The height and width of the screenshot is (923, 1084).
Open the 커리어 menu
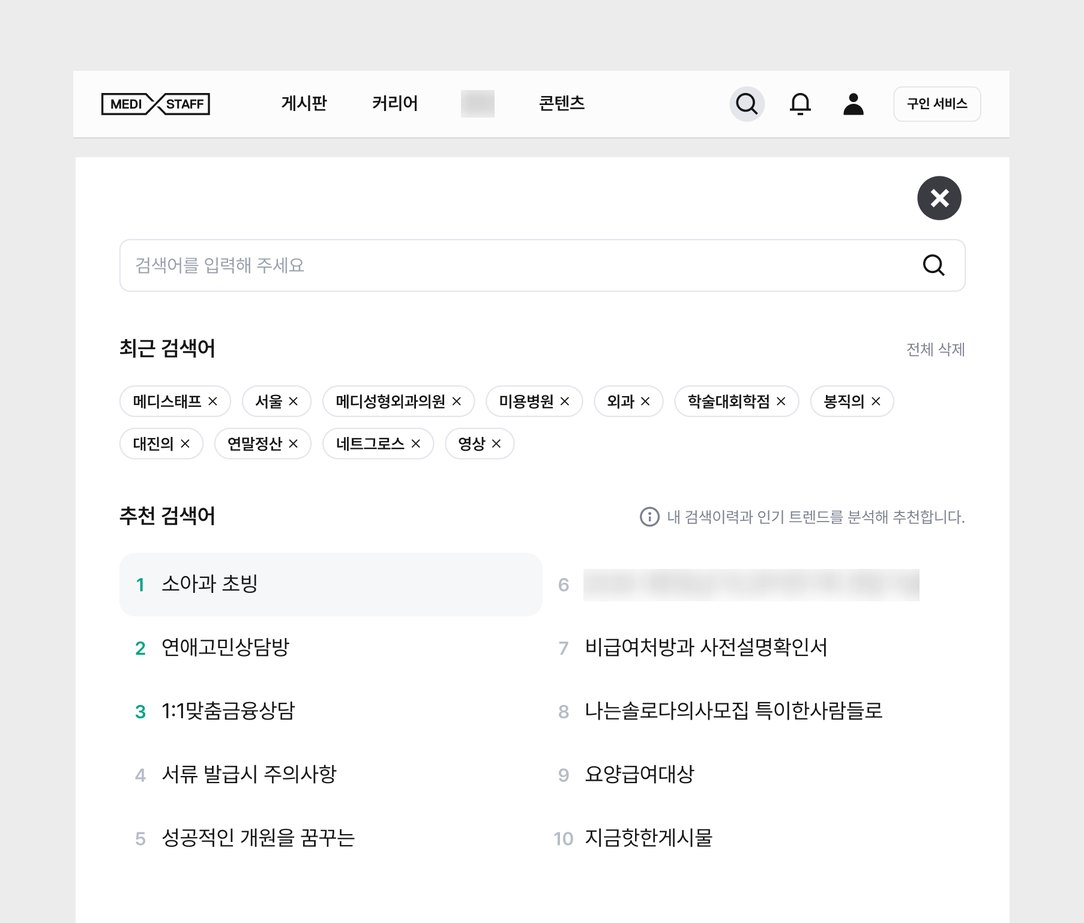tap(395, 104)
